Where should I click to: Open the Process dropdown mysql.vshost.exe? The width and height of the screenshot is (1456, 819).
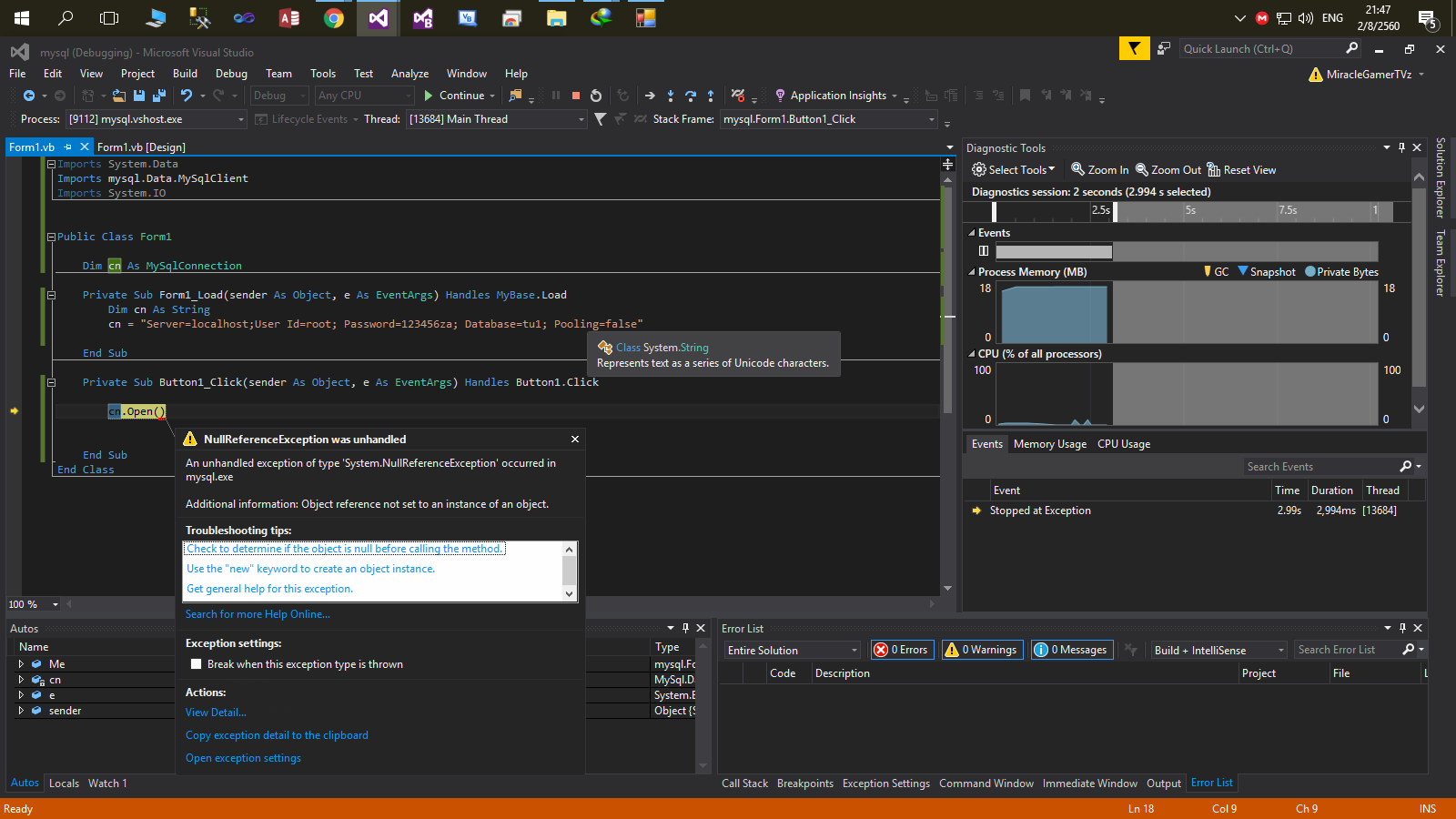pyautogui.click(x=156, y=119)
